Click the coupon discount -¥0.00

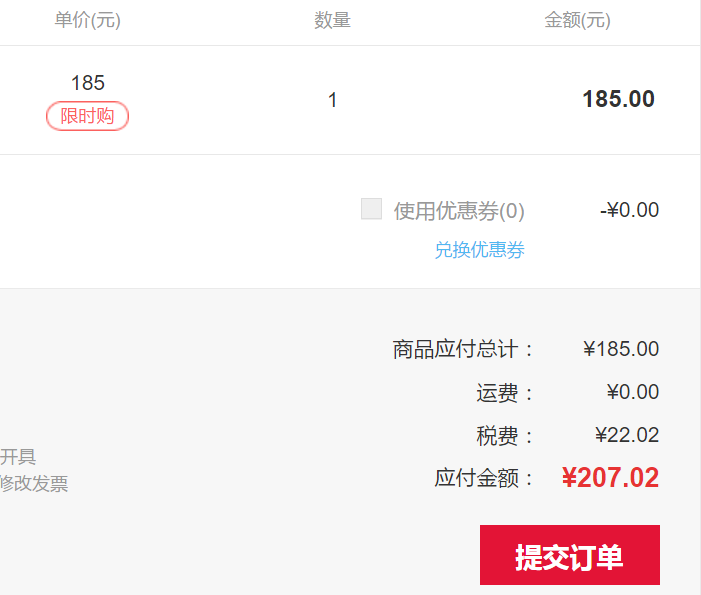click(x=629, y=210)
